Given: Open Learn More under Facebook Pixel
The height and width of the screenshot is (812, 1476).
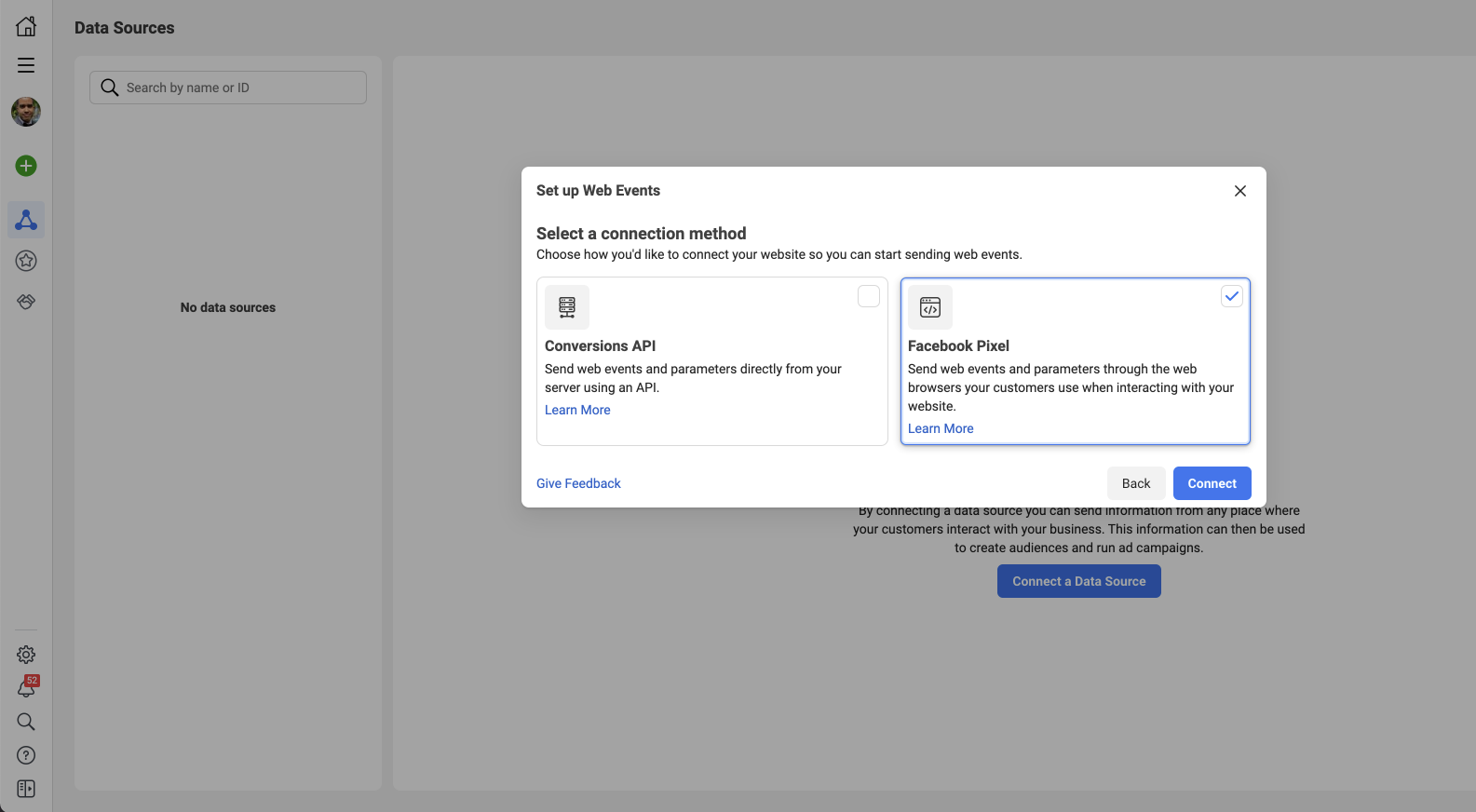Looking at the screenshot, I should click(941, 428).
